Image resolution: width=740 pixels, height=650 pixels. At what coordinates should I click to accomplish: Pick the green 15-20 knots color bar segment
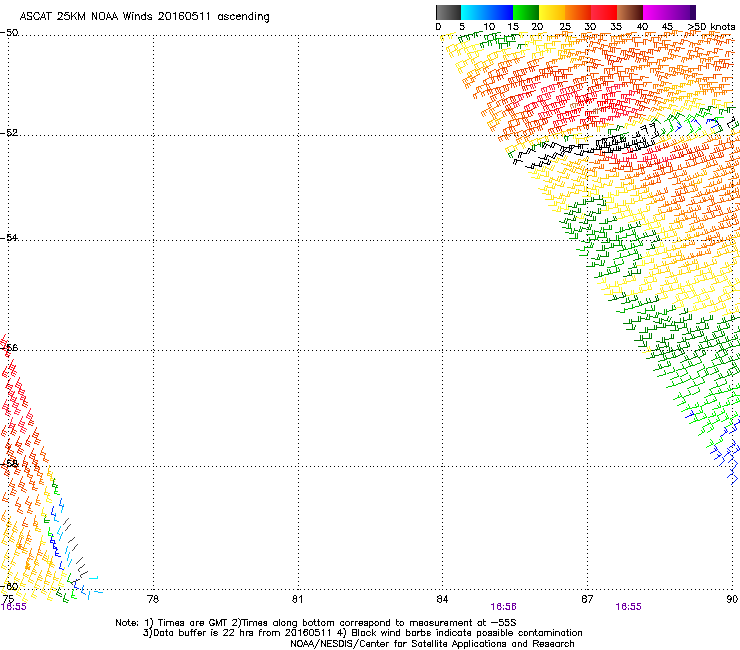526,12
